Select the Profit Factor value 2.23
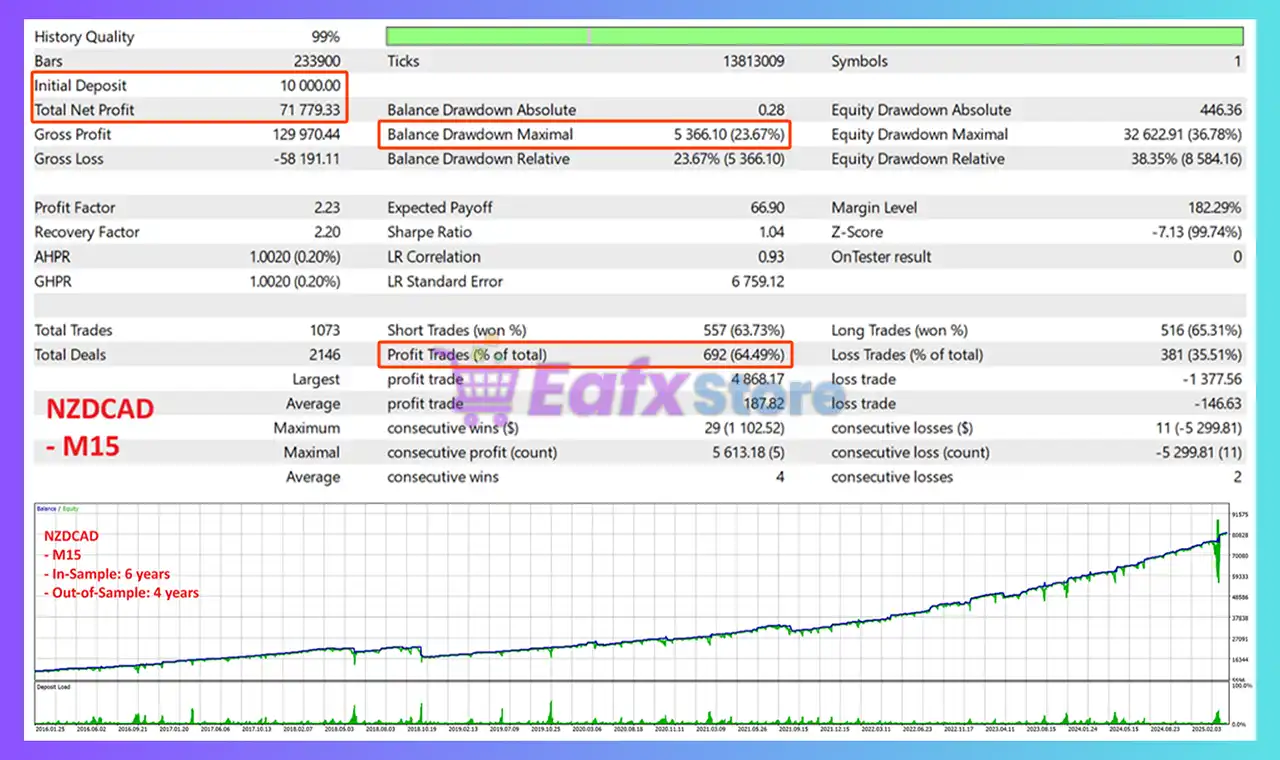The width and height of the screenshot is (1280, 760). coord(326,208)
